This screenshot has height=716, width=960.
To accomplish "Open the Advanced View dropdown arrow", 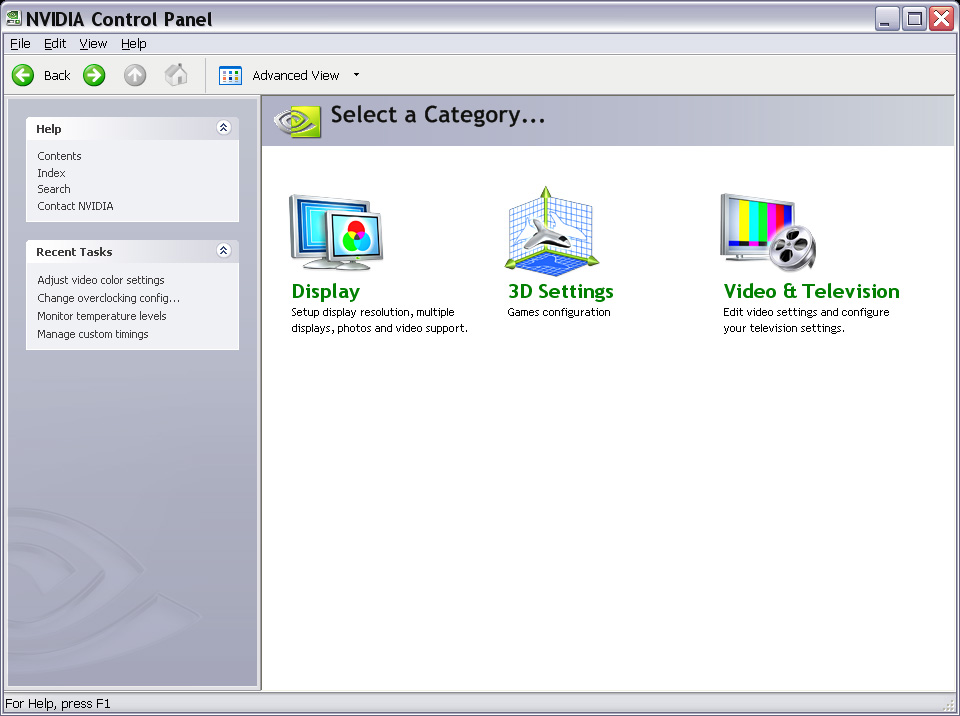I will (356, 75).
